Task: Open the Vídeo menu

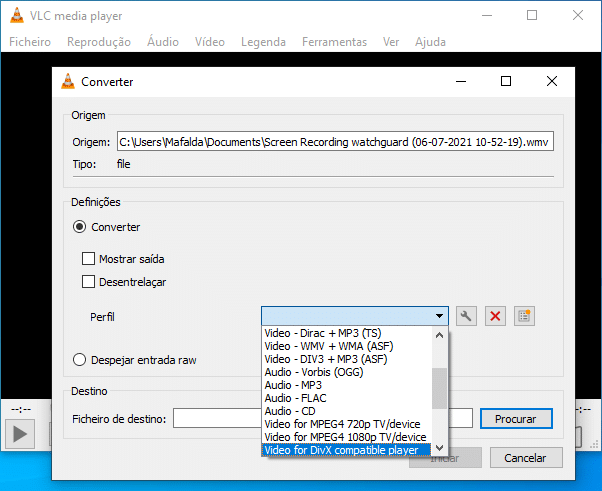Action: pyautogui.click(x=210, y=41)
